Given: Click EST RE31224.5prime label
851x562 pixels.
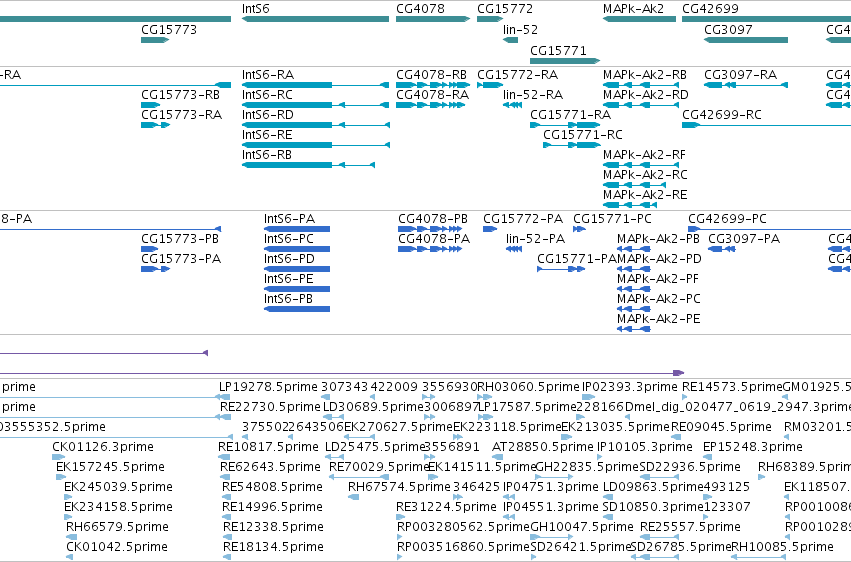Looking at the screenshot, I should click(447, 508).
